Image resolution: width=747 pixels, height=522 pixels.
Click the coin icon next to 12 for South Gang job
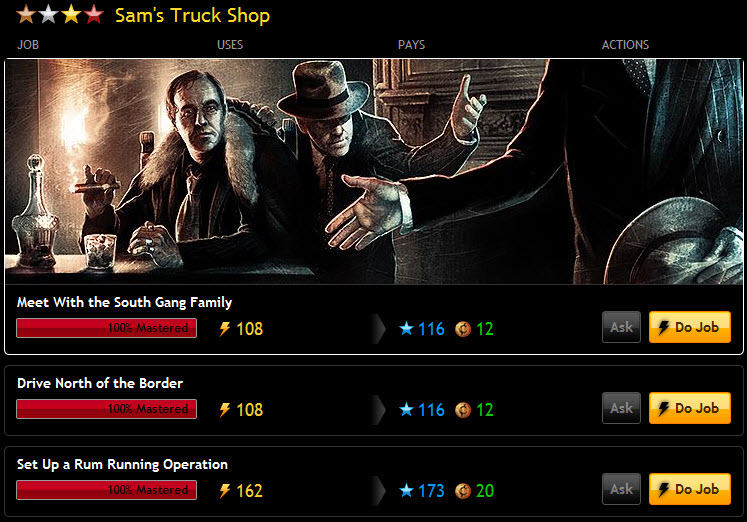point(463,329)
